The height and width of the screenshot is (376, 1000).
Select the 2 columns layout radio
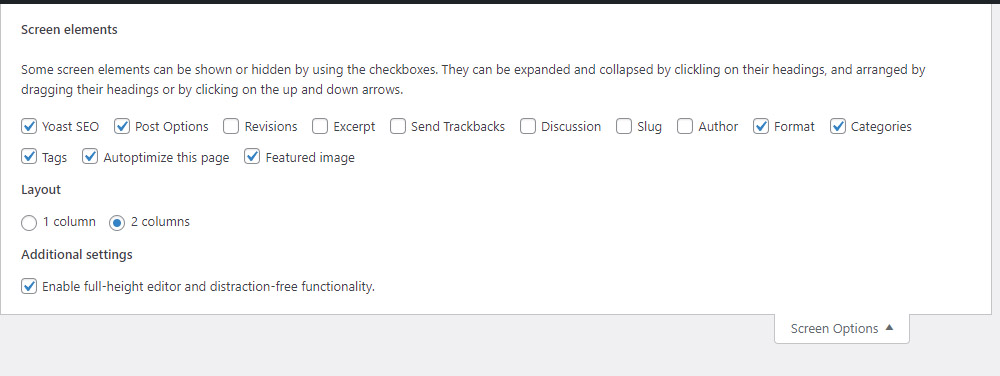[117, 222]
